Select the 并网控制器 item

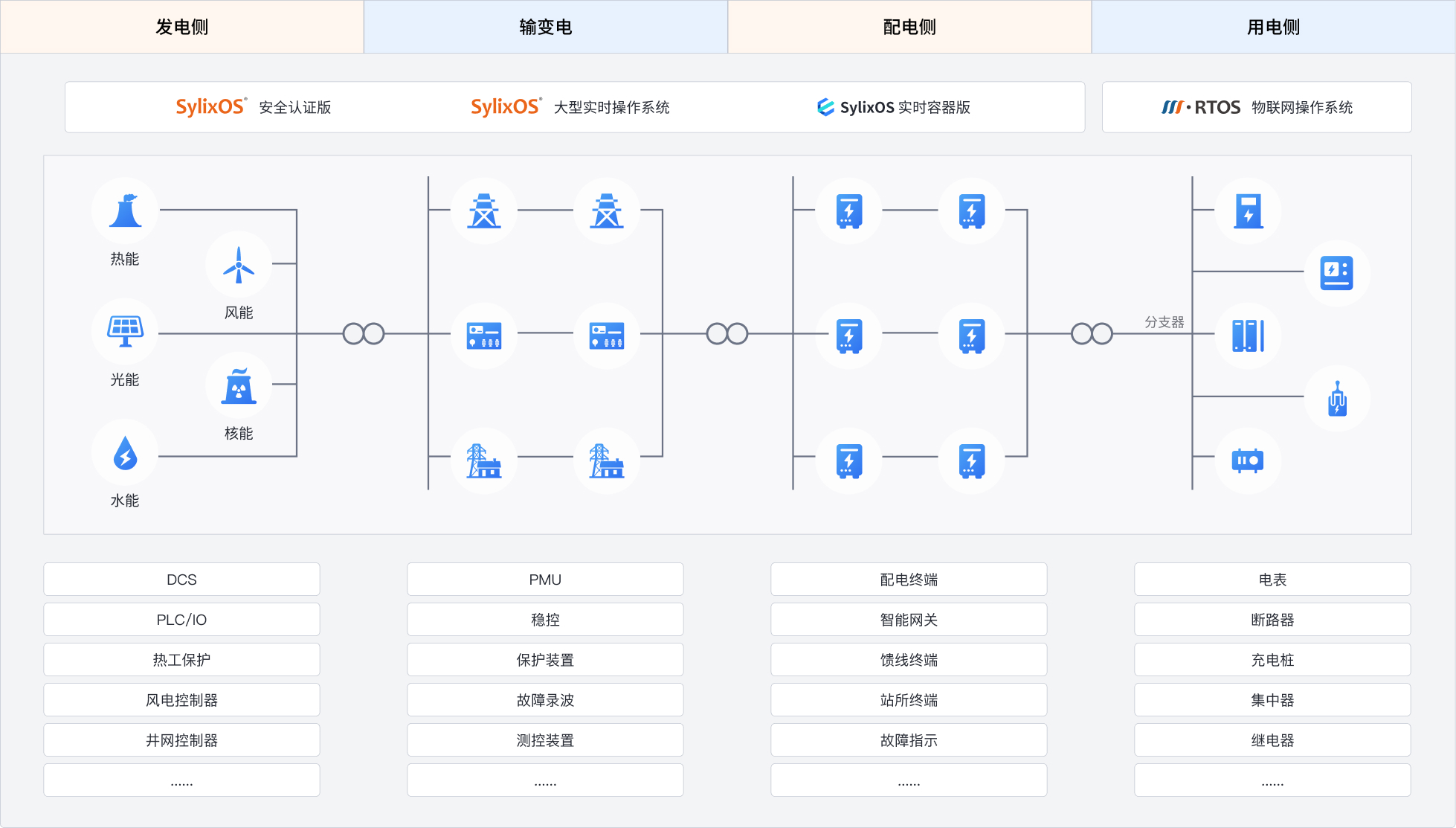point(181,740)
